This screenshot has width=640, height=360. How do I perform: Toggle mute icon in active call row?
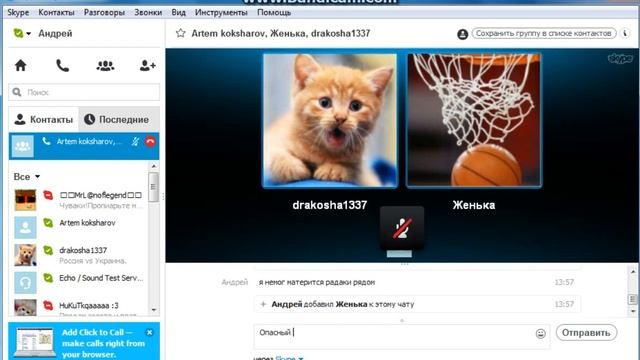[x=135, y=142]
